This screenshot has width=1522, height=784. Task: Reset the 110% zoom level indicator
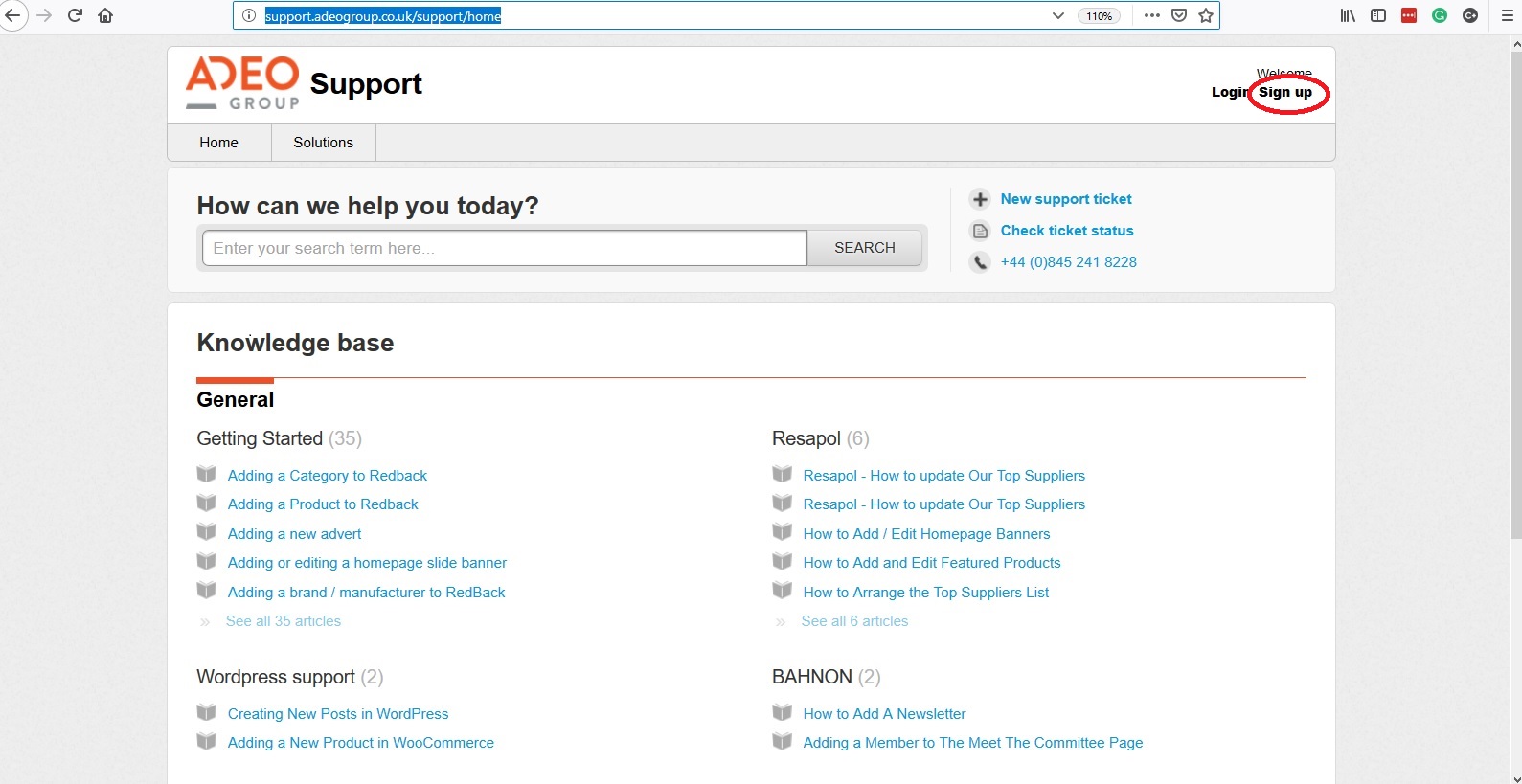(x=1099, y=16)
